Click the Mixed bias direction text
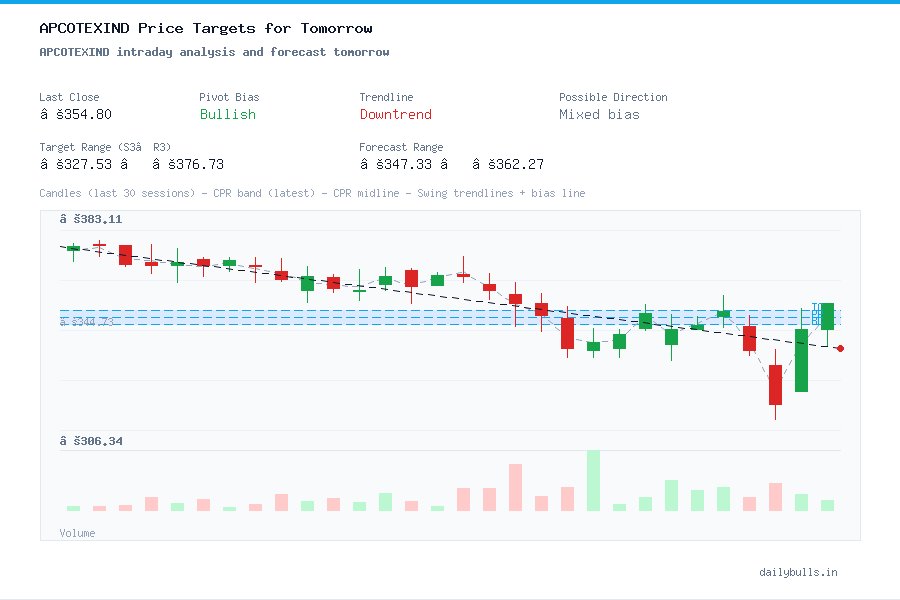900x600 pixels. point(599,115)
